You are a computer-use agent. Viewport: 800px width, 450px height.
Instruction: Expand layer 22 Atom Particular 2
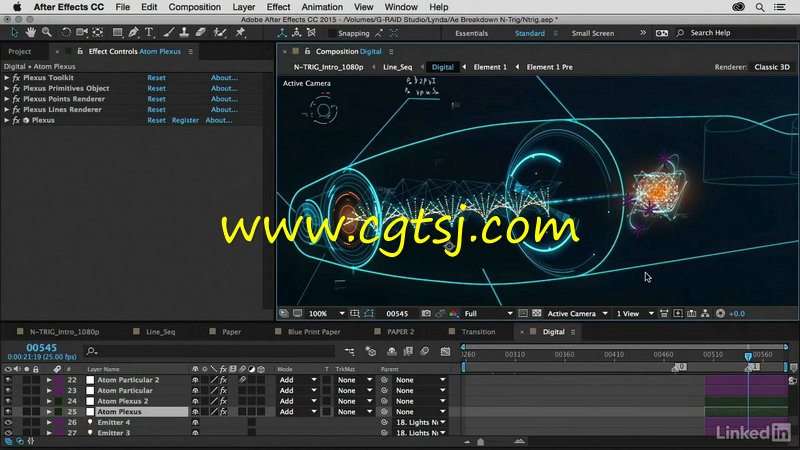point(49,380)
